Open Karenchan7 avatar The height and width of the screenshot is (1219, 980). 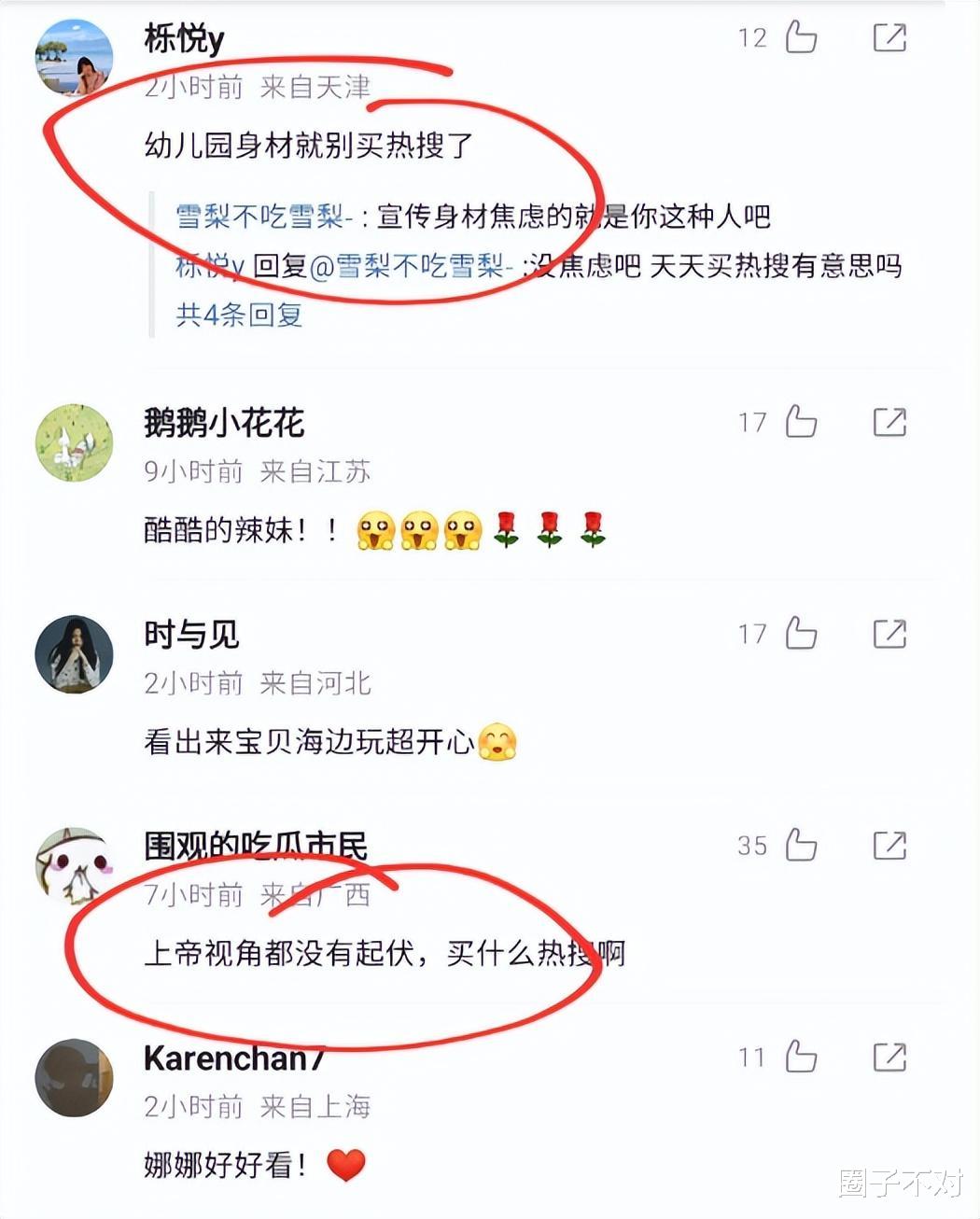(x=74, y=1078)
